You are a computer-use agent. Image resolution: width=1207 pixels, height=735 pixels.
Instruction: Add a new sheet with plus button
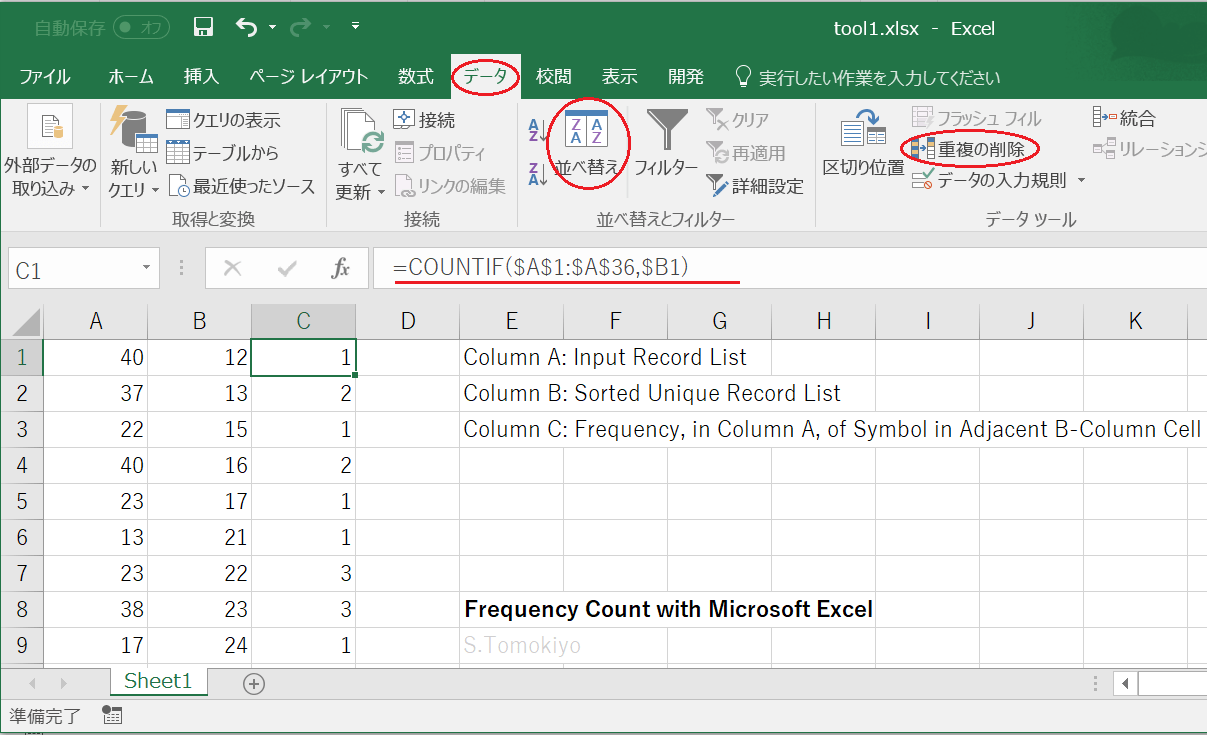click(x=254, y=684)
